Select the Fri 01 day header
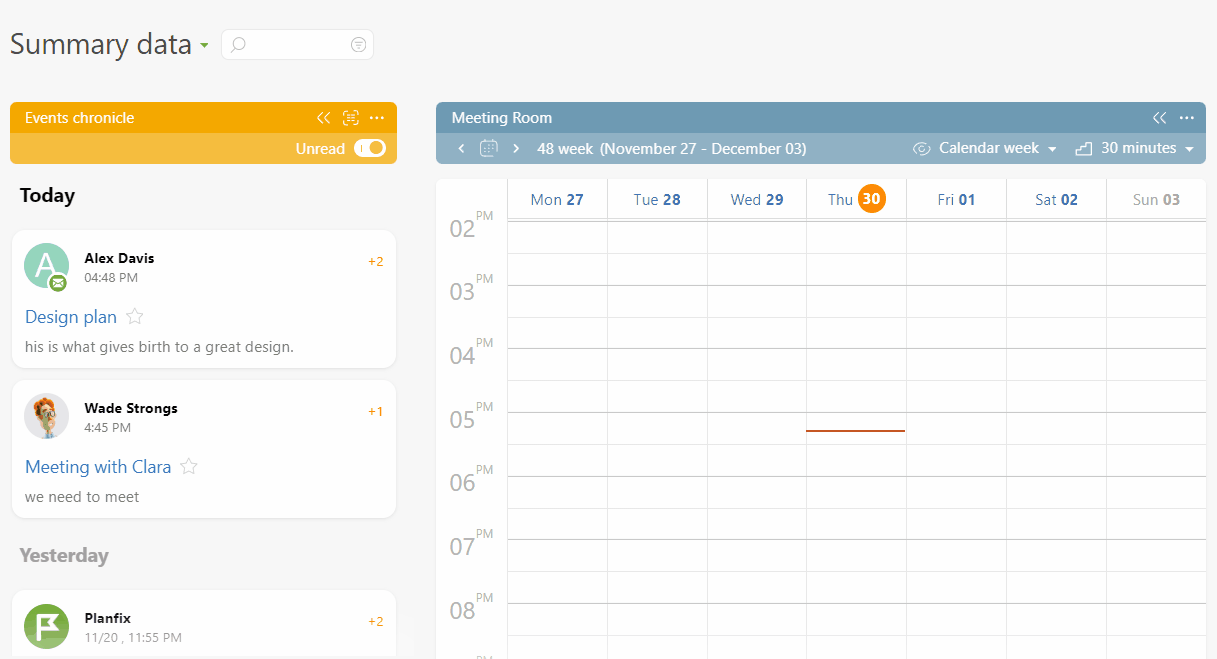1217x659 pixels. pos(956,200)
